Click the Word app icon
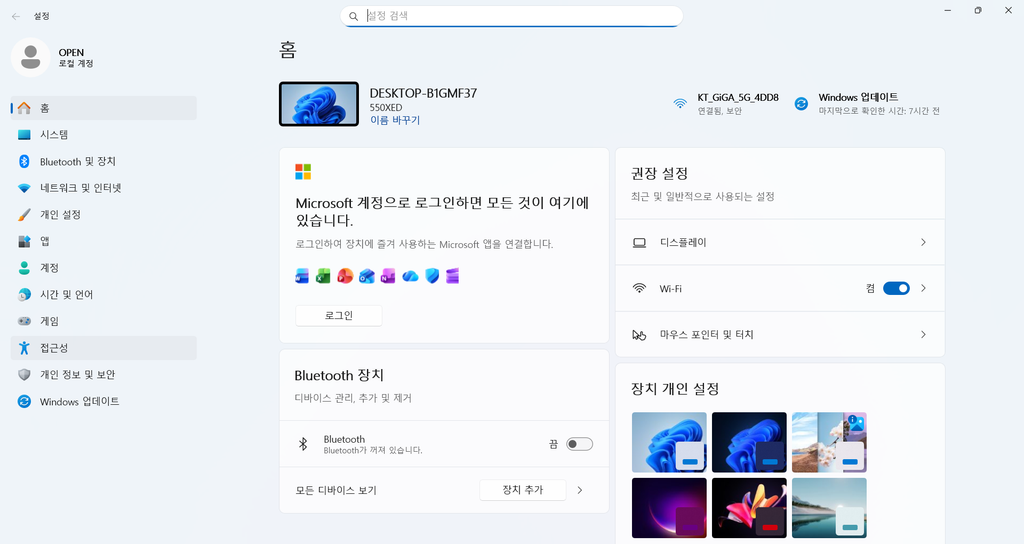The height and width of the screenshot is (544, 1024). (x=302, y=276)
